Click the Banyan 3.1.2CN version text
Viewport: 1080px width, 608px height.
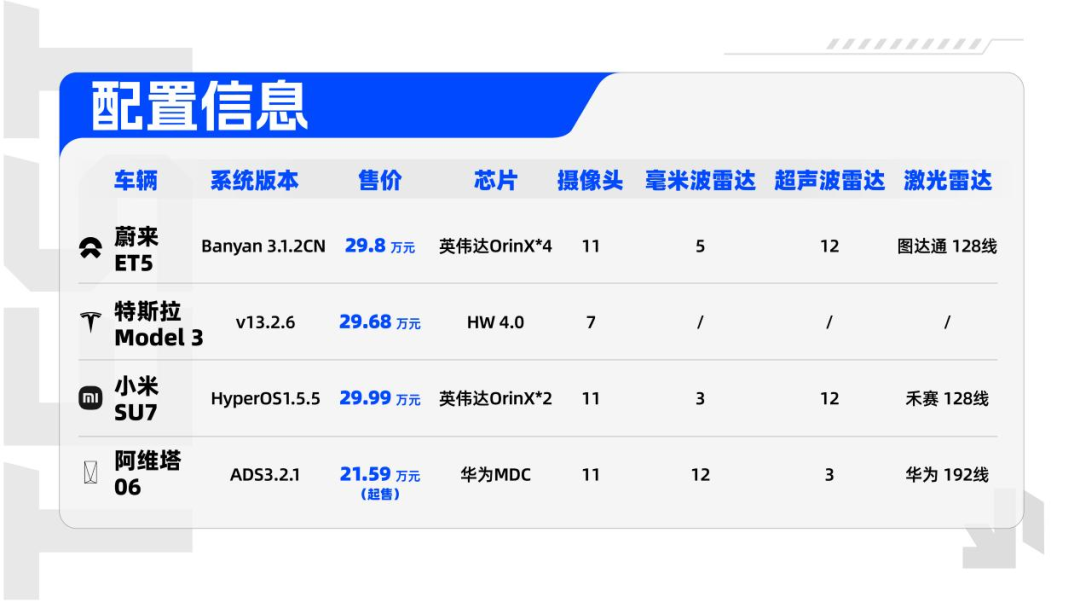(263, 246)
